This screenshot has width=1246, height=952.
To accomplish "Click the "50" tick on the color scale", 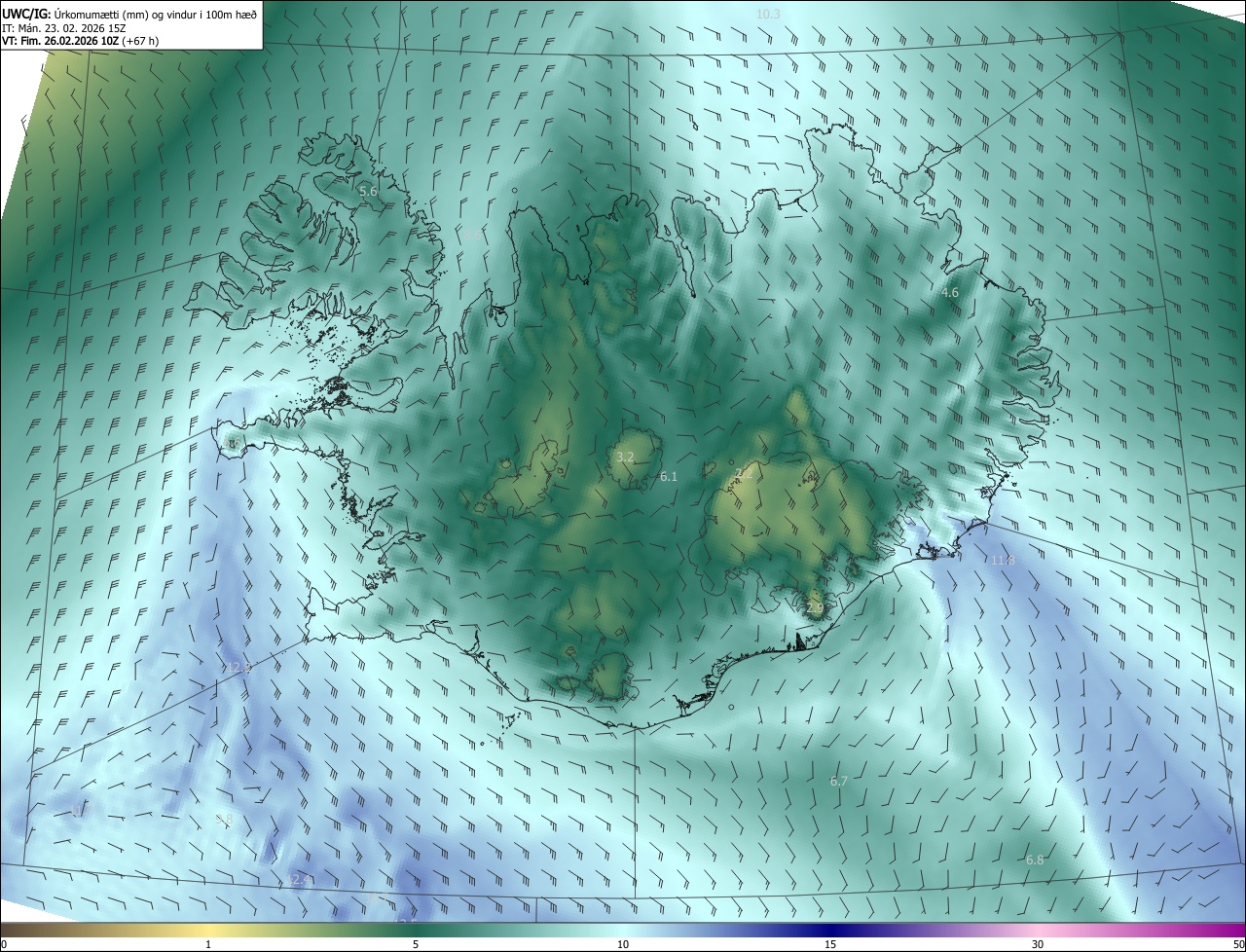I will pyautogui.click(x=1238, y=944).
